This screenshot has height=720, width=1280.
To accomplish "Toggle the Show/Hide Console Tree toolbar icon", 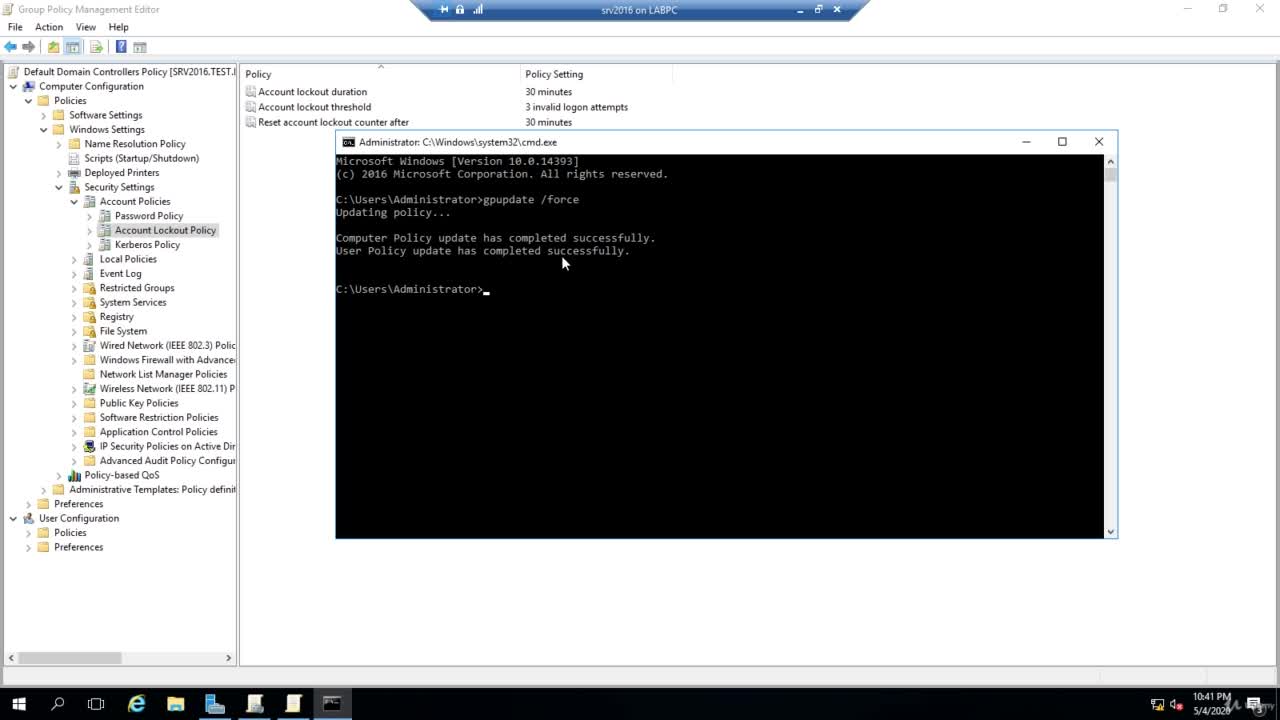I will pyautogui.click(x=73, y=47).
